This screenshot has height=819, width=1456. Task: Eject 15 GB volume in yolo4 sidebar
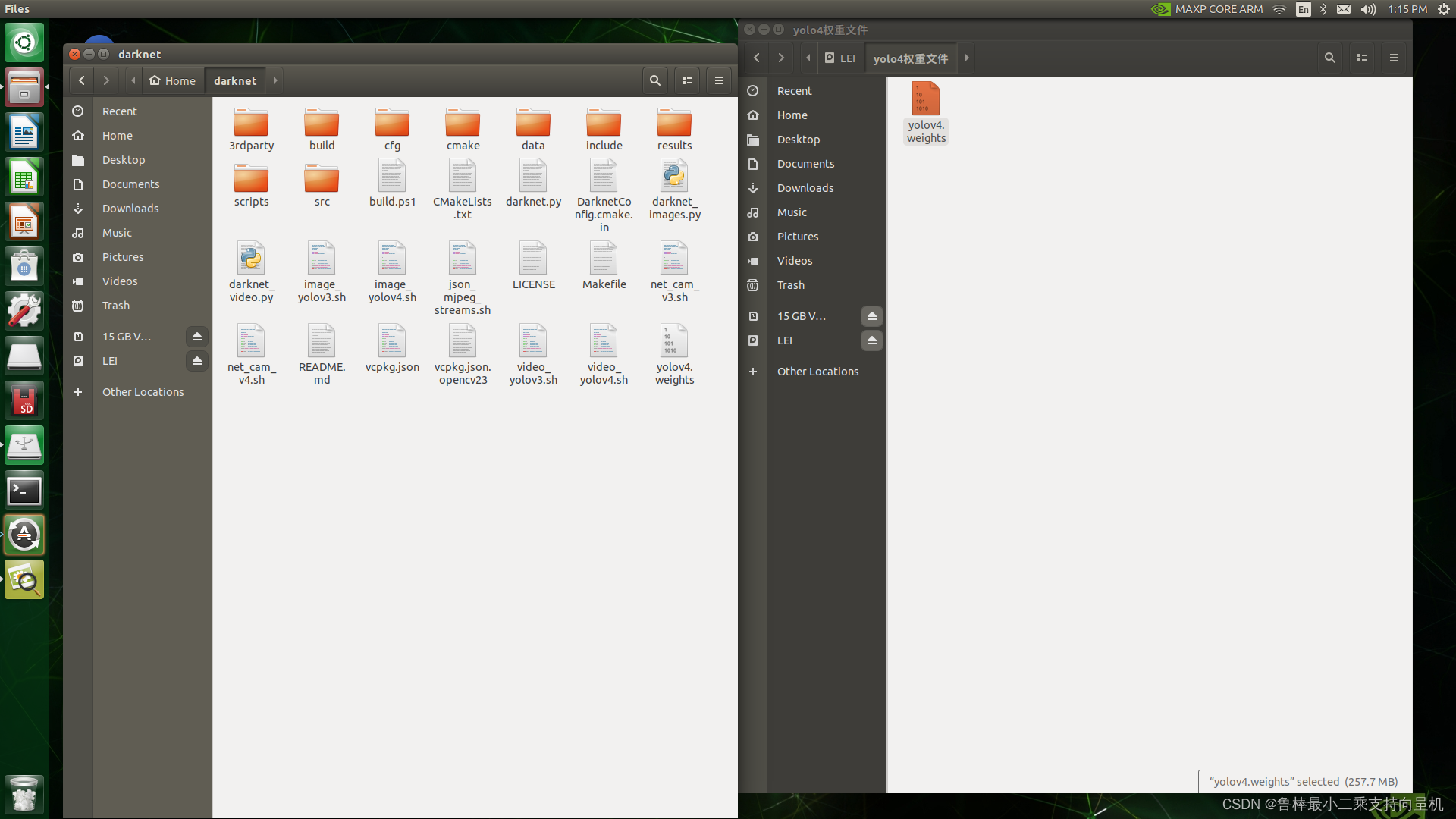(872, 316)
